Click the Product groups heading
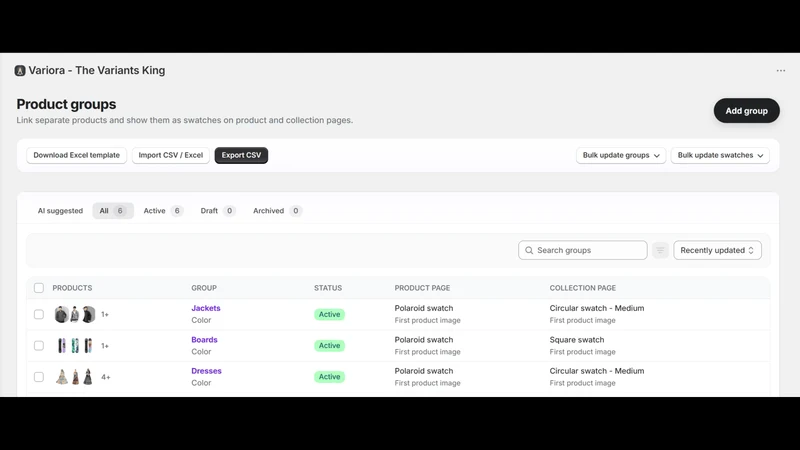This screenshot has width=800, height=450. point(66,104)
